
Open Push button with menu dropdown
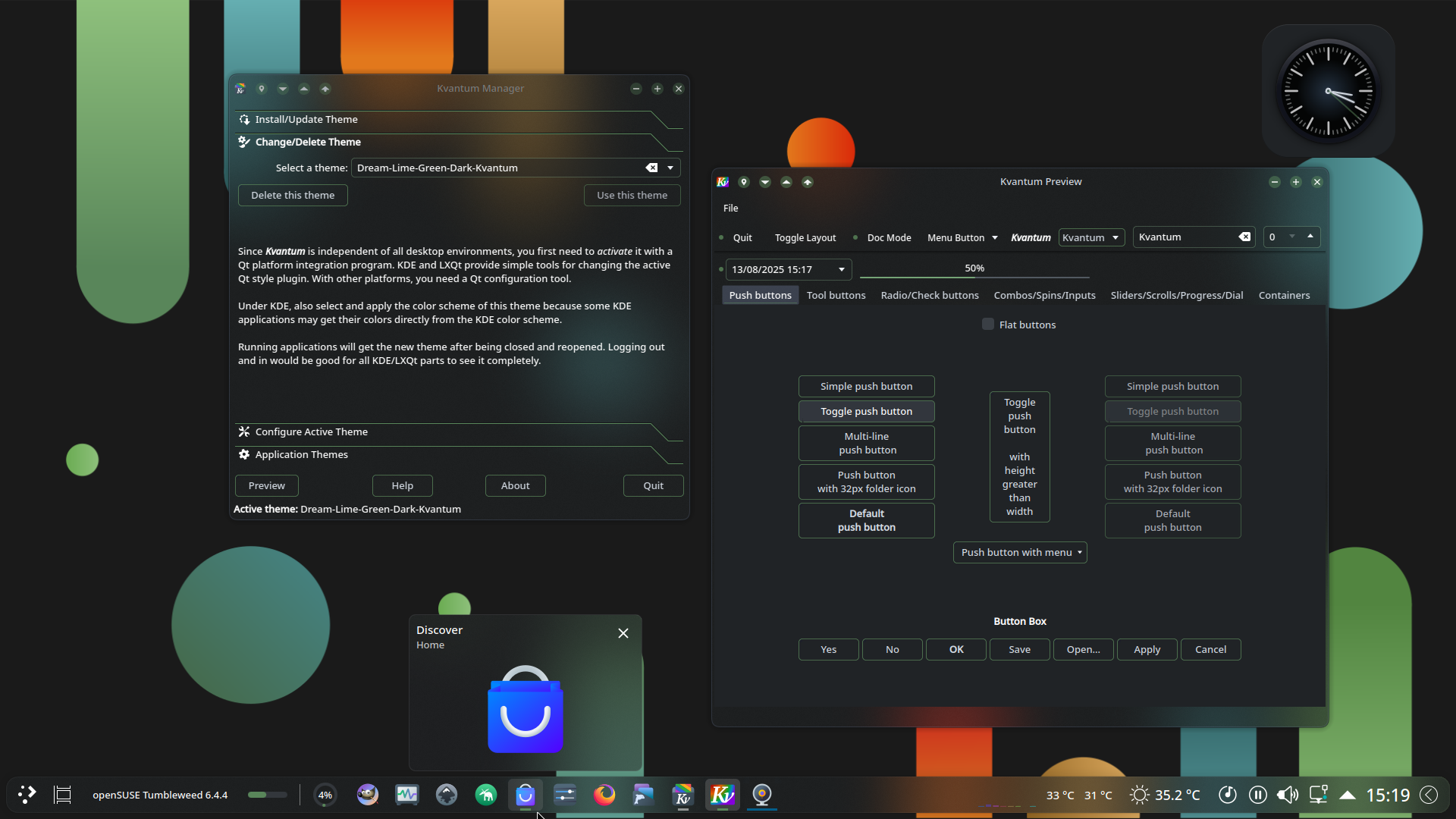point(1020,552)
